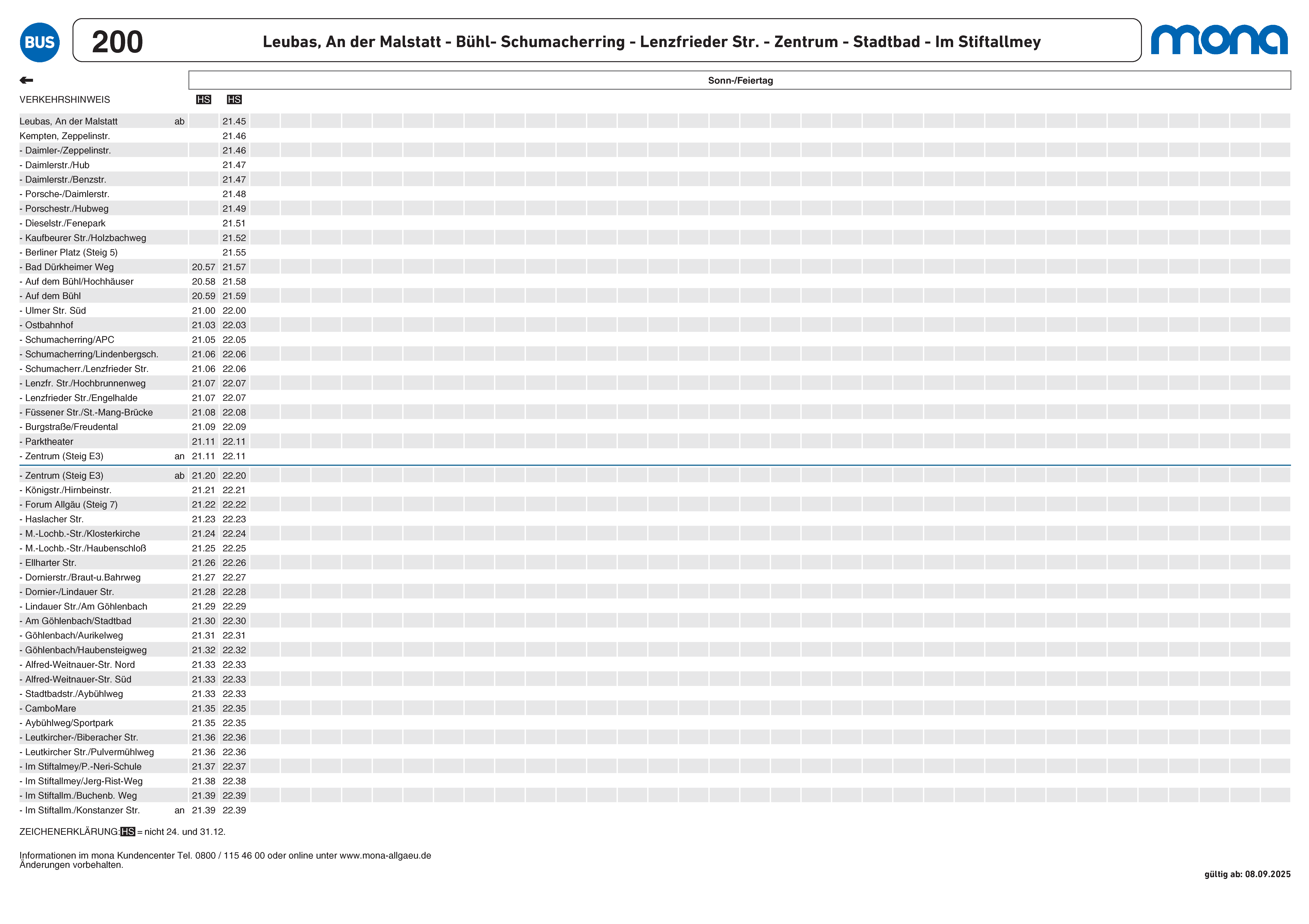This screenshot has width=1309, height=924.
Task: Click time 22.00 at Ulmer Str. Süd
Action: pos(234,311)
